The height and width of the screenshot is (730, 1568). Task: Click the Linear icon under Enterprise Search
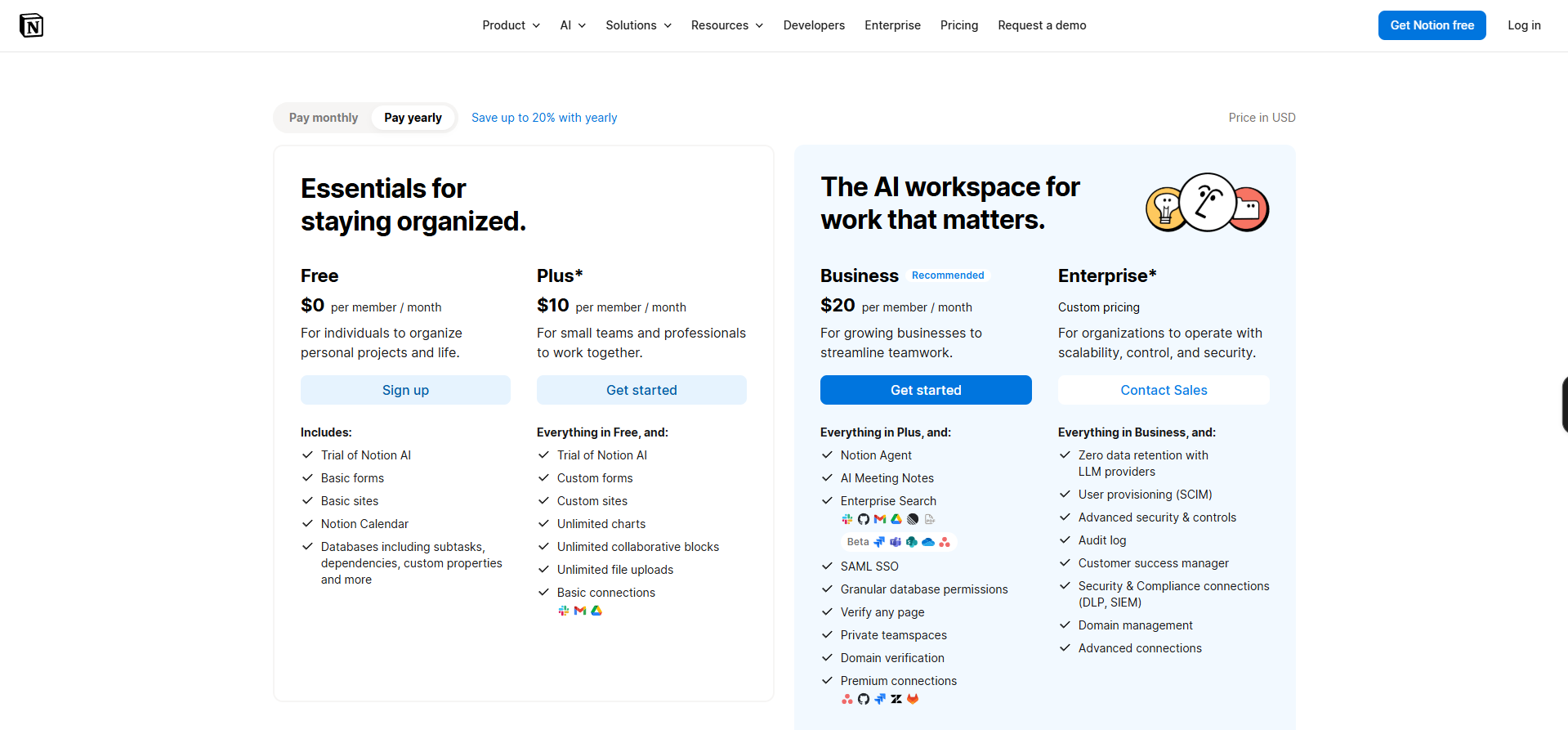coord(913,519)
